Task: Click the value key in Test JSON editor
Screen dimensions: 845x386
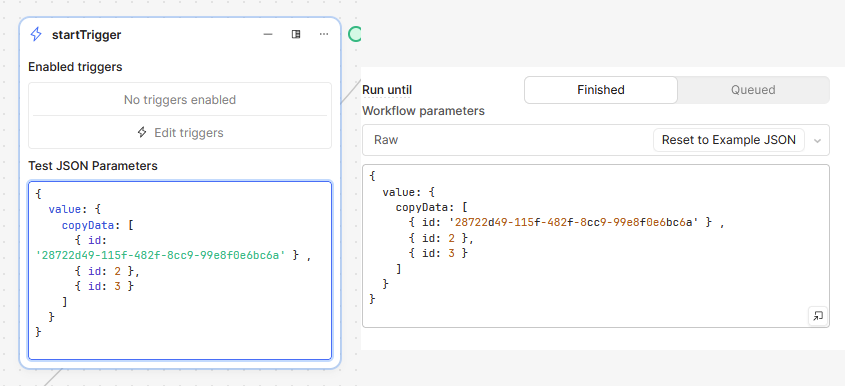Action: (x=65, y=209)
